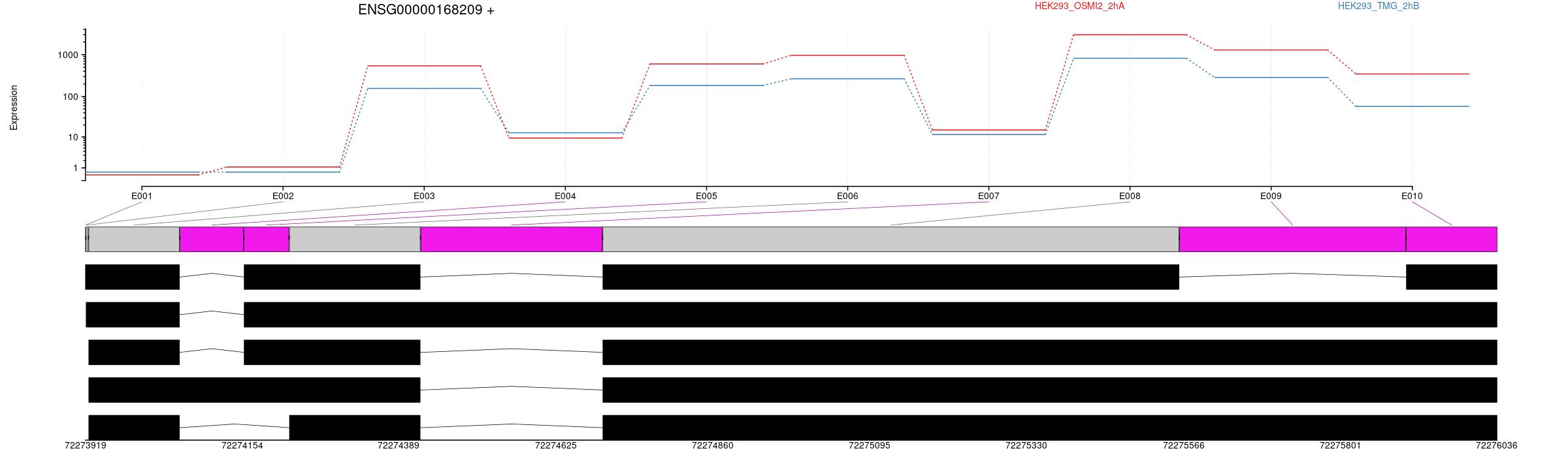The height and width of the screenshot is (457, 1568).
Task: Select the E002 exon label
Action: 283,196
